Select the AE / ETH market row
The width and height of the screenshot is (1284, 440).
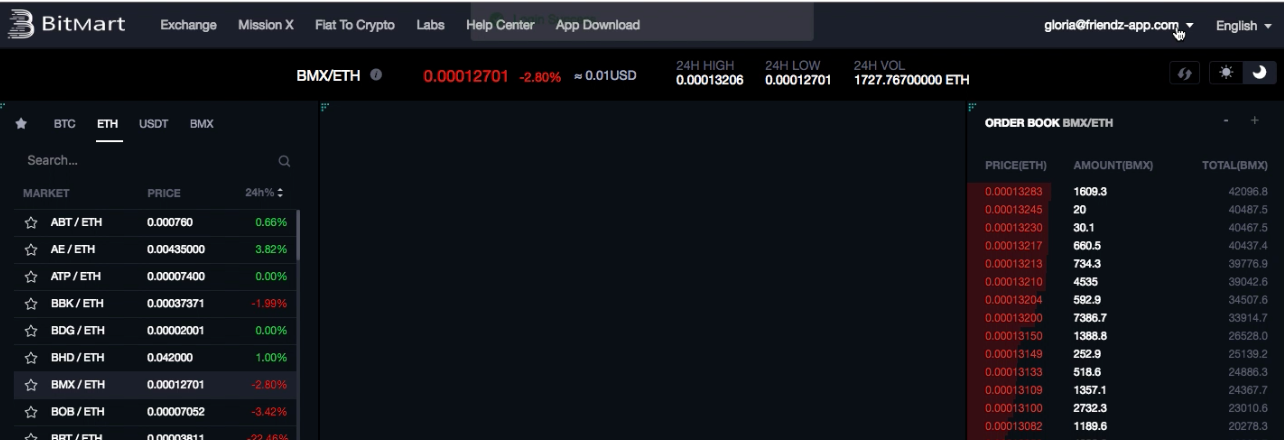(x=155, y=249)
